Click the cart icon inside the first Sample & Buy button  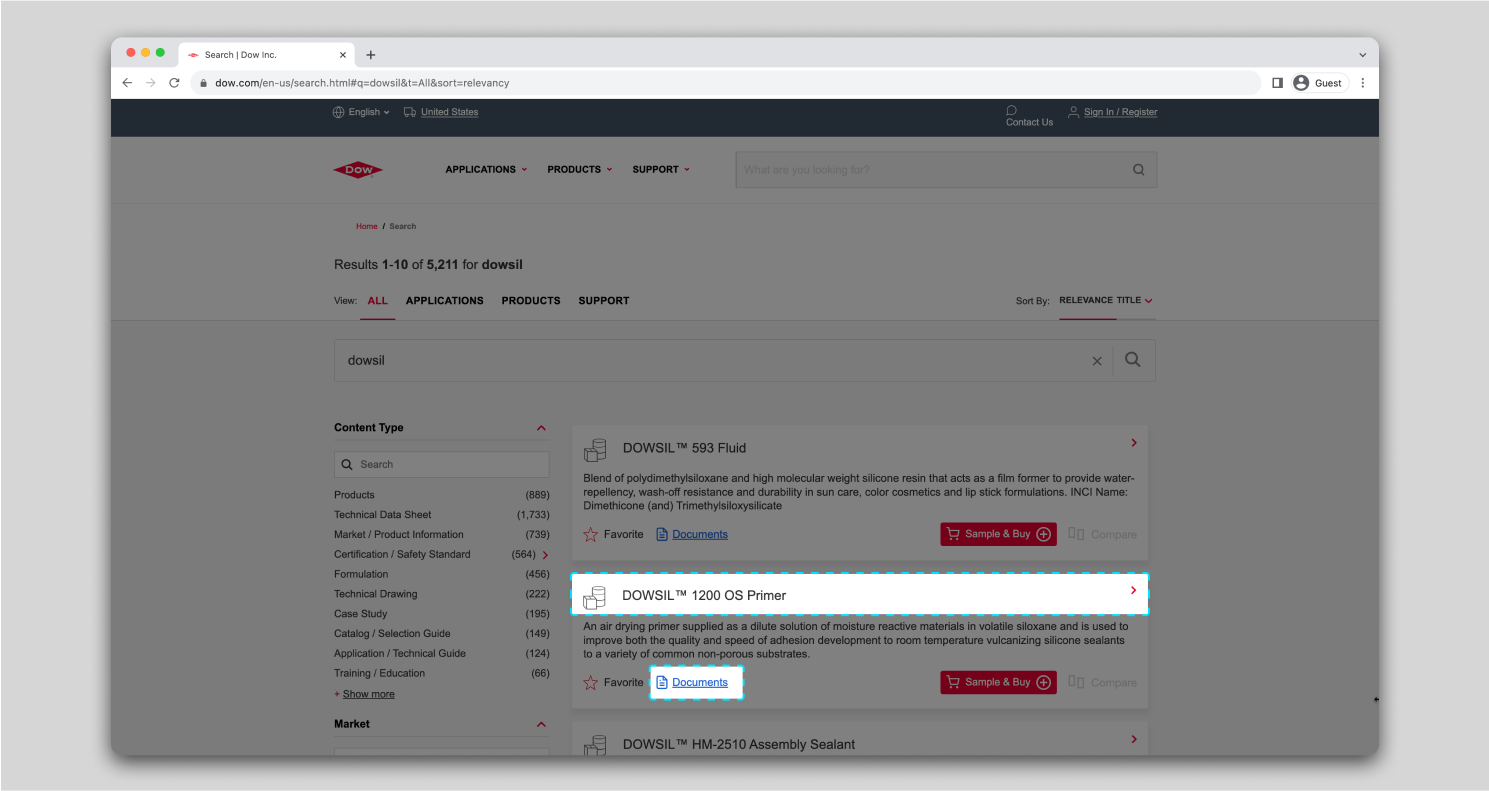tap(955, 534)
